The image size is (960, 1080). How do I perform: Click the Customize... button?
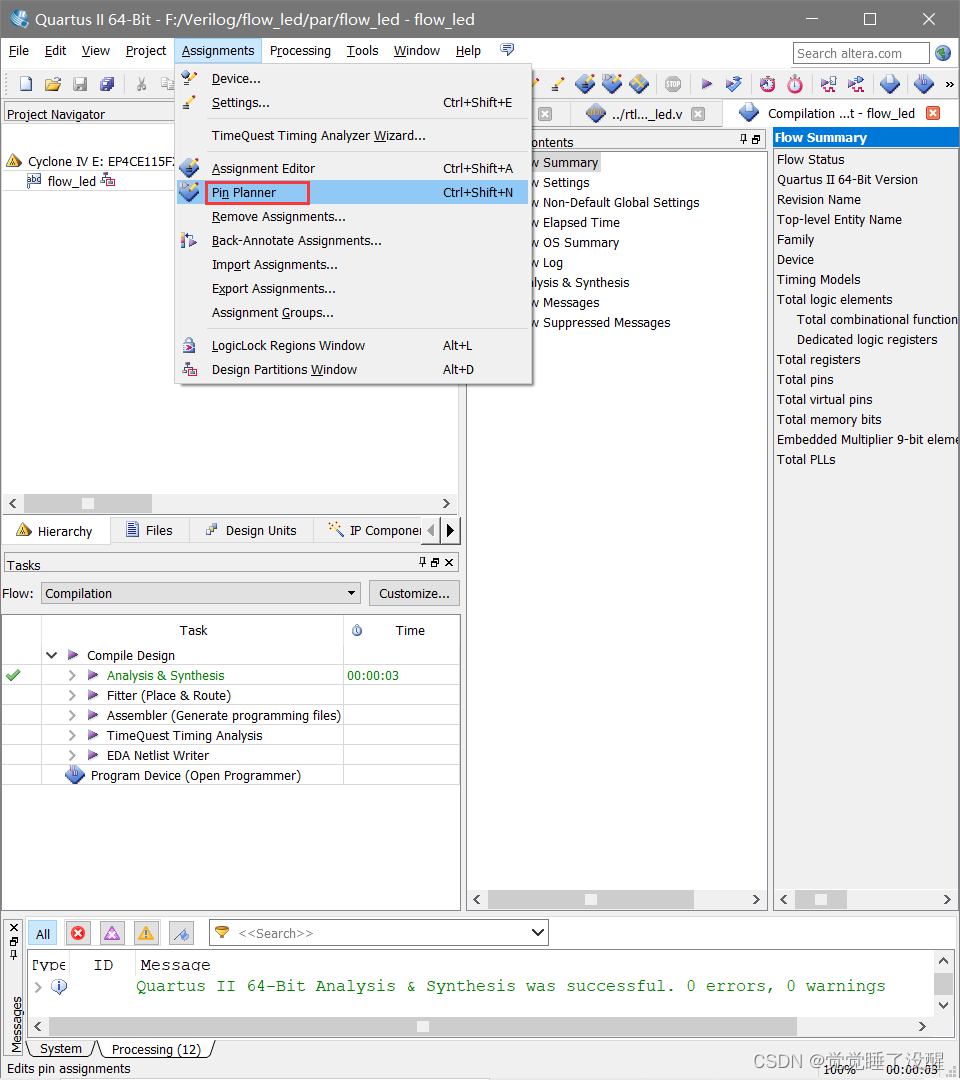tap(414, 593)
